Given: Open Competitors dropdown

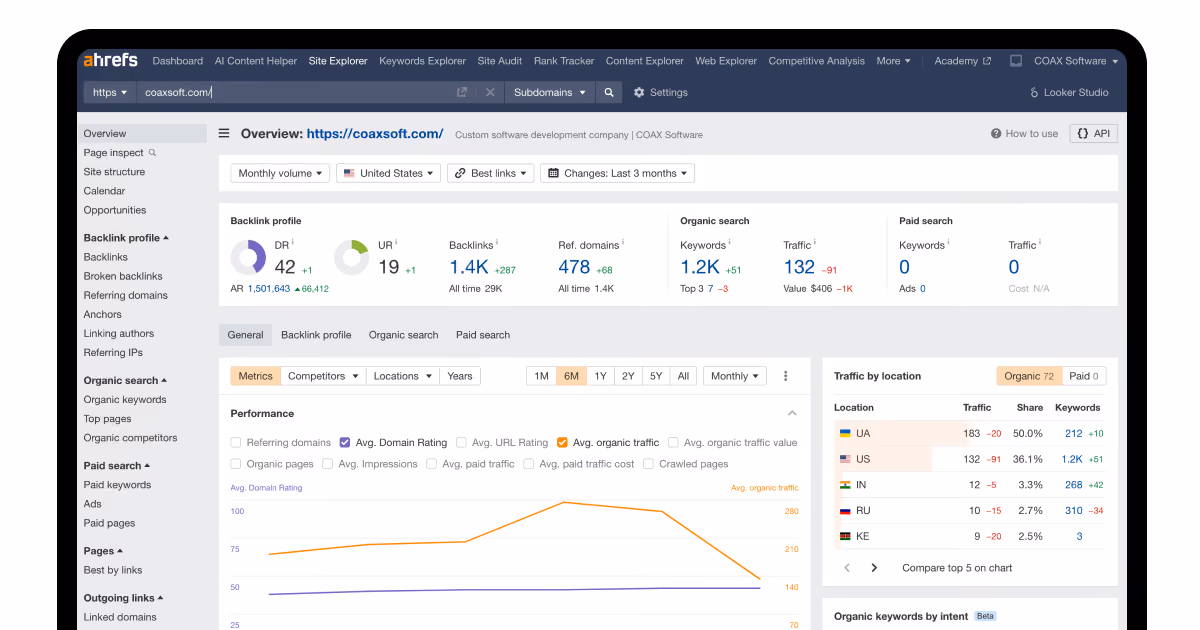Looking at the screenshot, I should coord(323,376).
